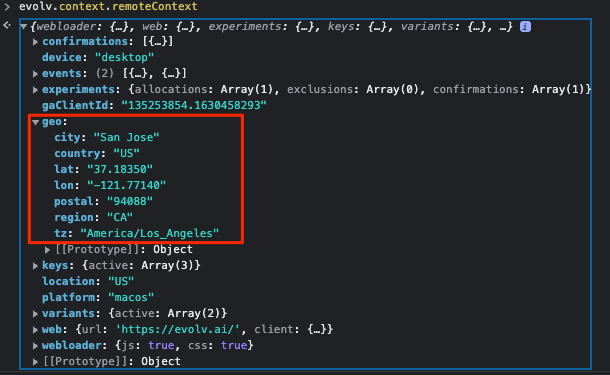Expand the geo Prototype Object entry

(47, 249)
